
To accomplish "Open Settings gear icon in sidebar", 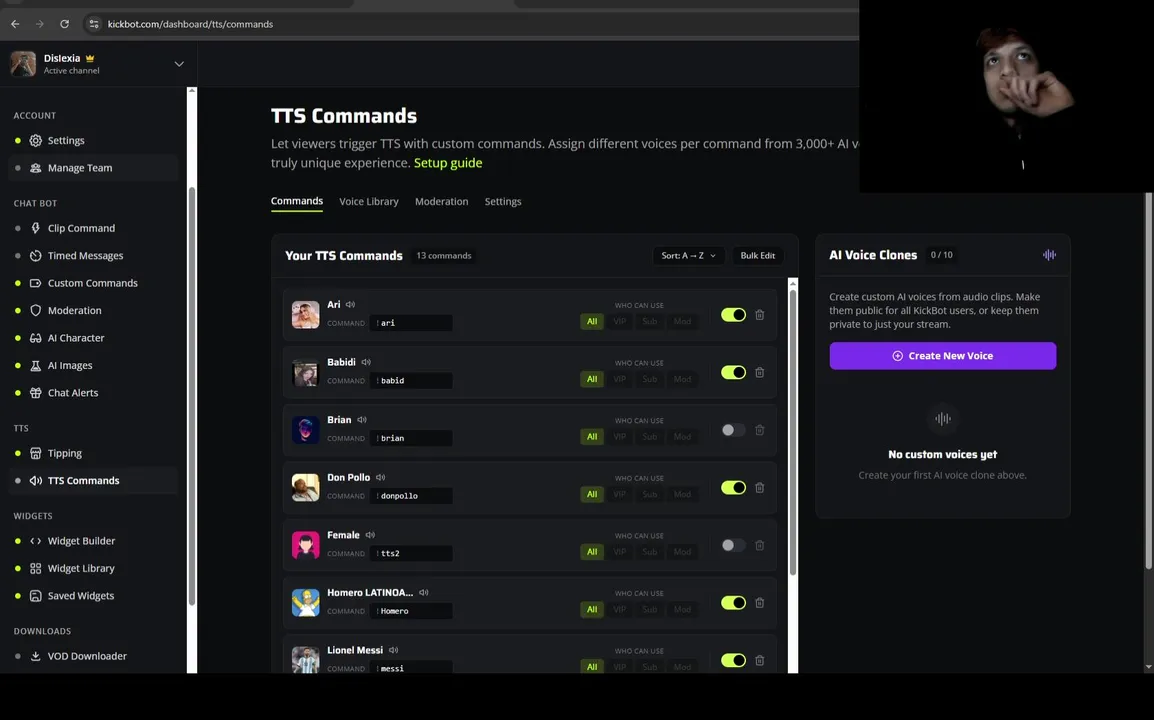I will pos(35,141).
